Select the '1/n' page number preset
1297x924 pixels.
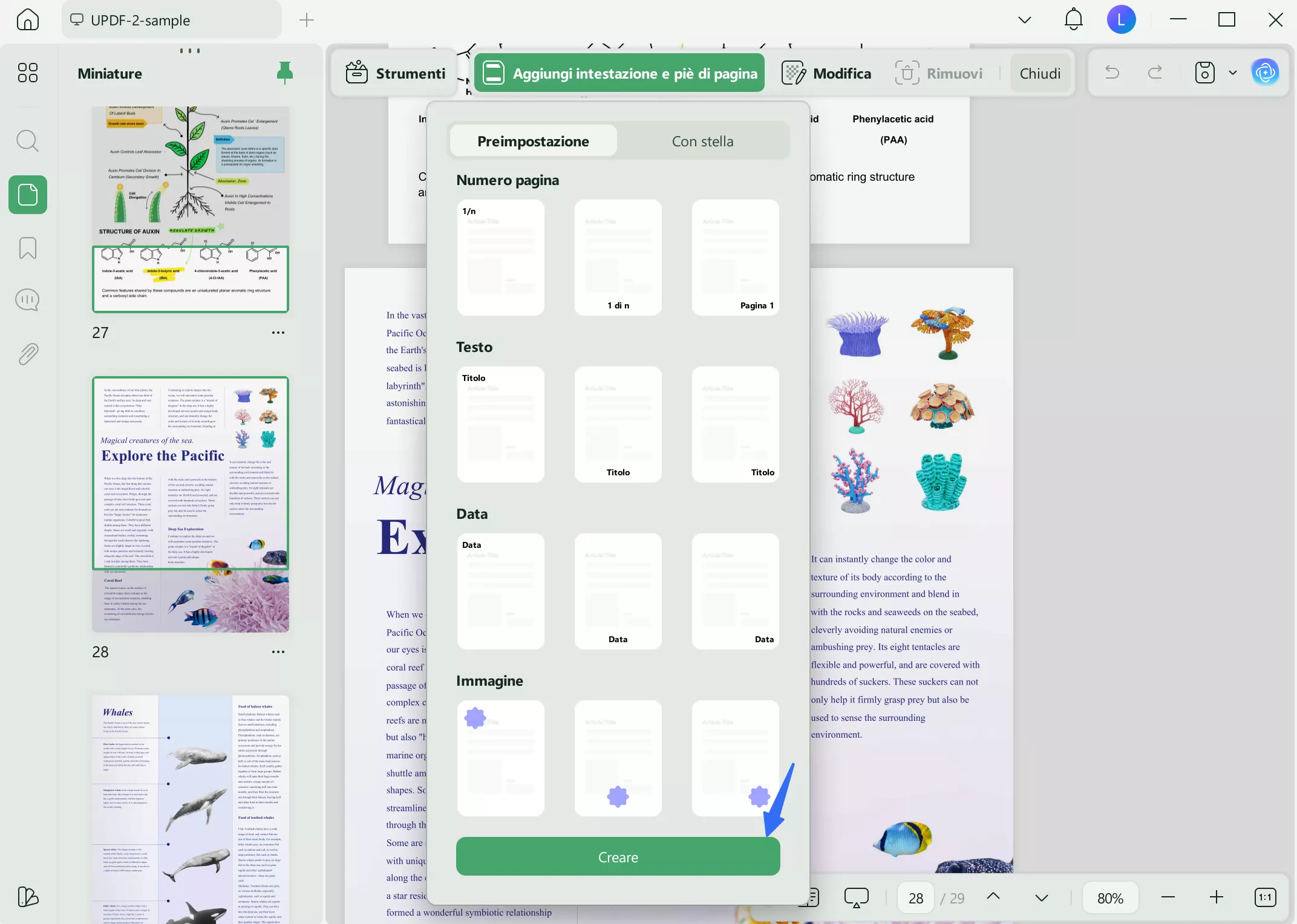click(500, 257)
